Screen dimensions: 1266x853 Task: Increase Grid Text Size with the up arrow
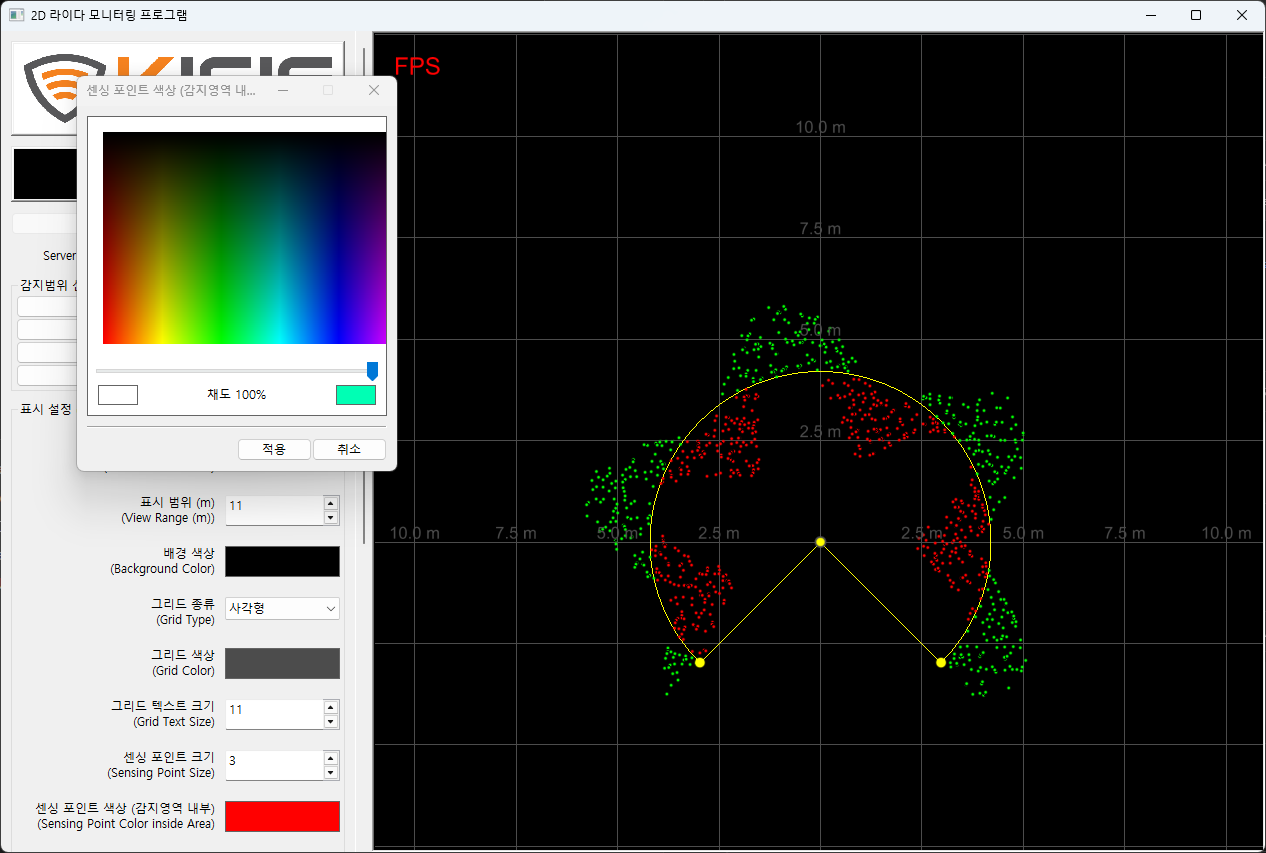pyautogui.click(x=331, y=707)
